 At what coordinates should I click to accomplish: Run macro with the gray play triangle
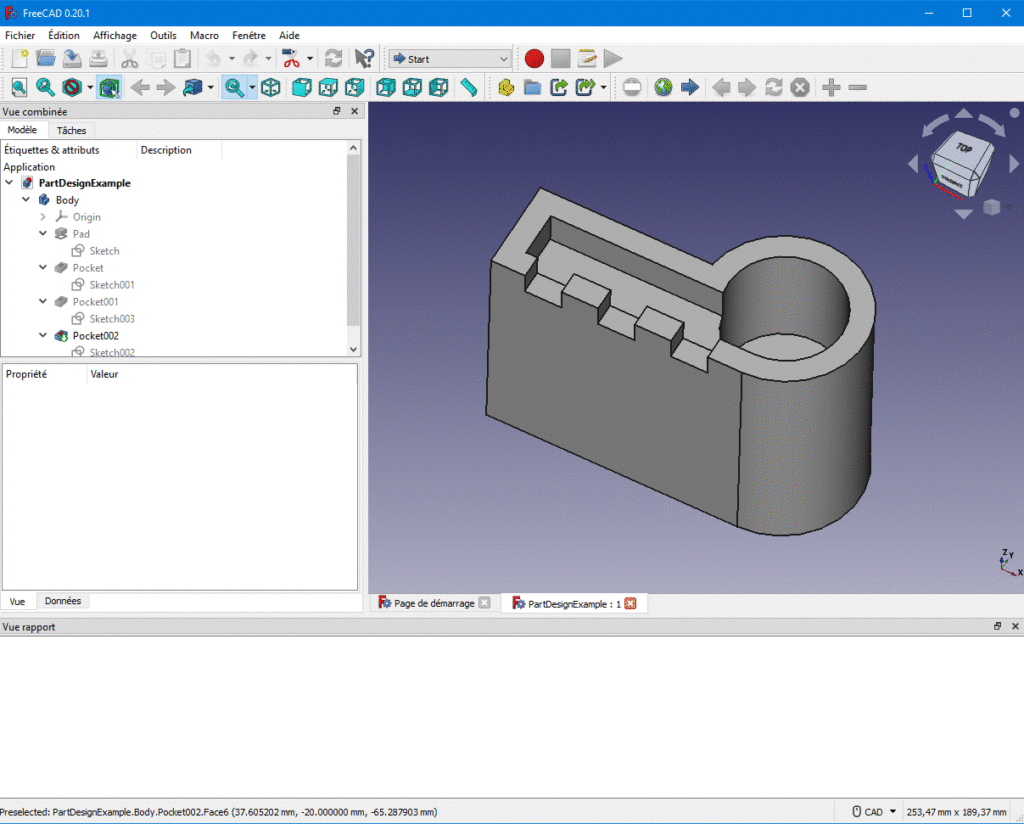pyautogui.click(x=613, y=59)
